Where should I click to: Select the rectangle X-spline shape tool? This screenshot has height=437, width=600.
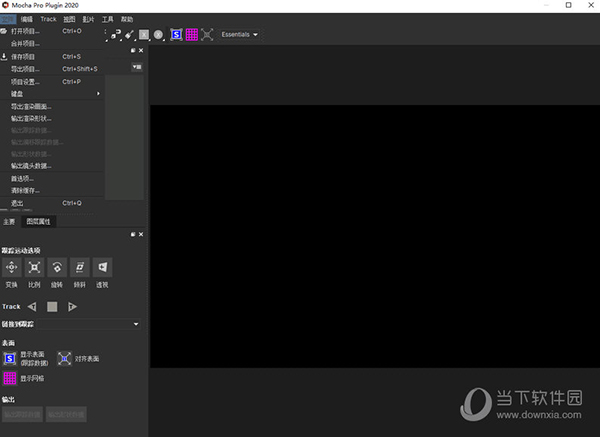(144, 35)
